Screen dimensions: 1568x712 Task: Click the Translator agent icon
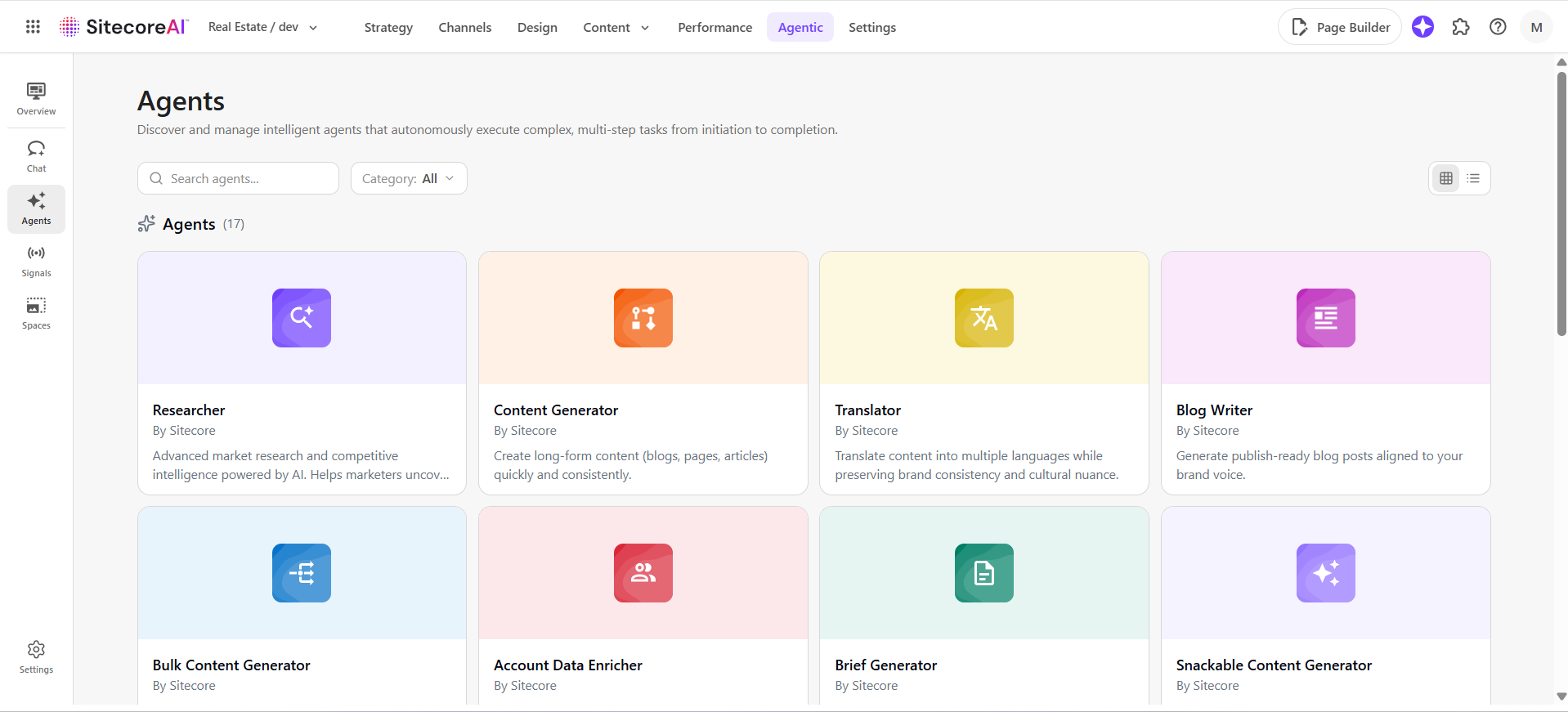[x=984, y=318]
